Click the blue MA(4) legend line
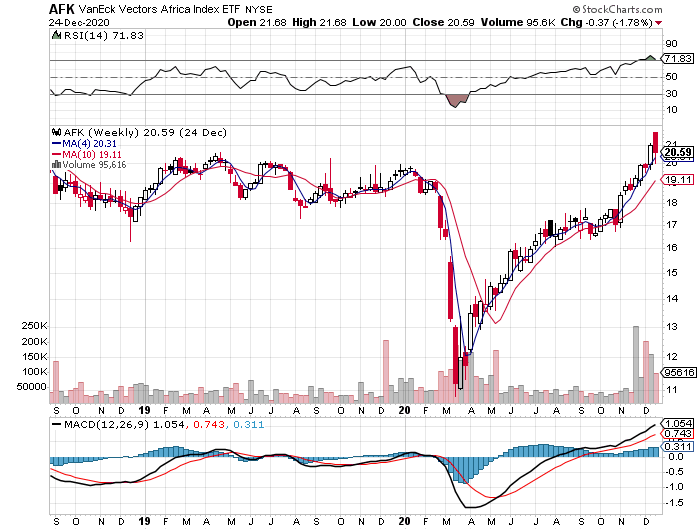 coord(56,143)
